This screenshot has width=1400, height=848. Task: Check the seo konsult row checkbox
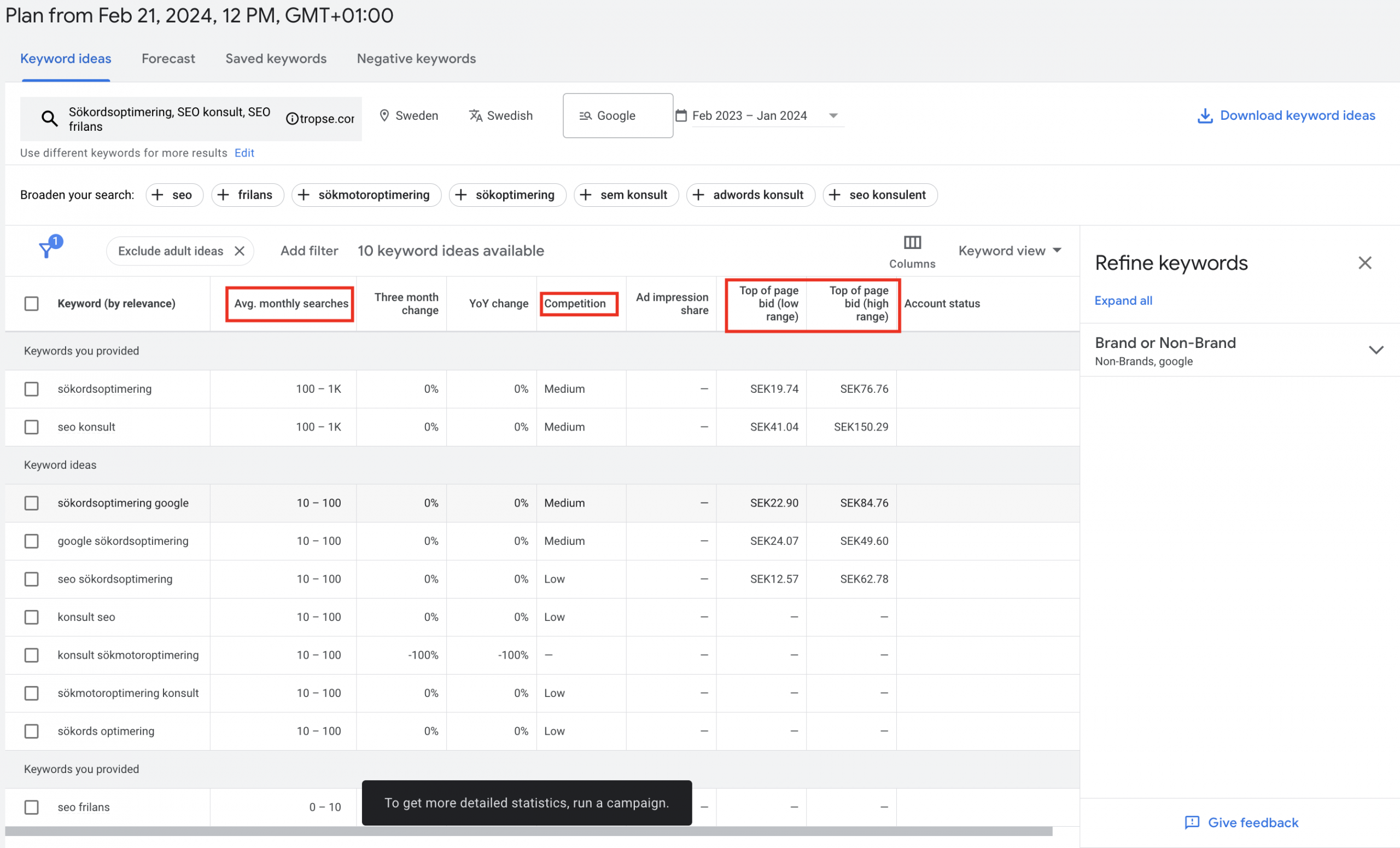coord(31,427)
